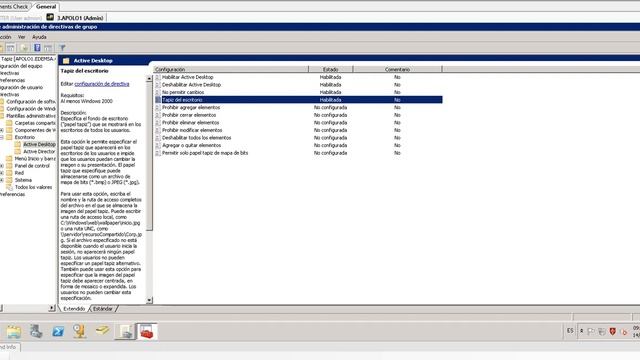Click the ES language indicator

[570, 331]
